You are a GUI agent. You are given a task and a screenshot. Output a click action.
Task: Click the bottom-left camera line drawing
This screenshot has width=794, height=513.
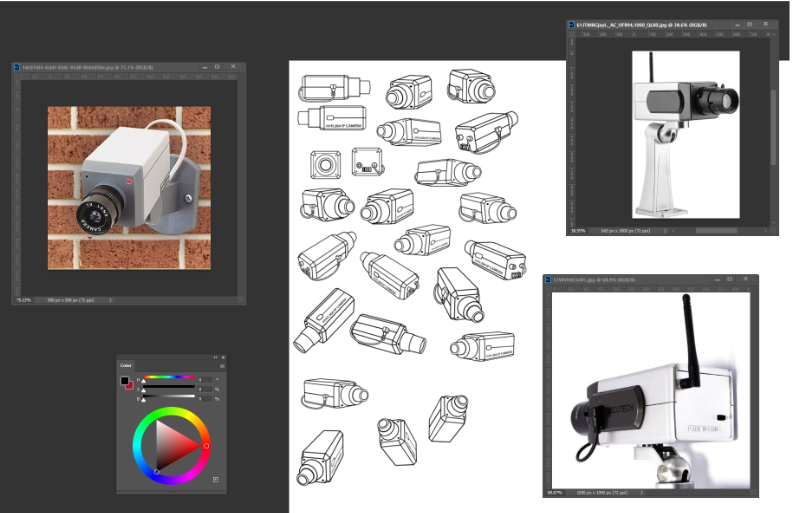(x=321, y=458)
